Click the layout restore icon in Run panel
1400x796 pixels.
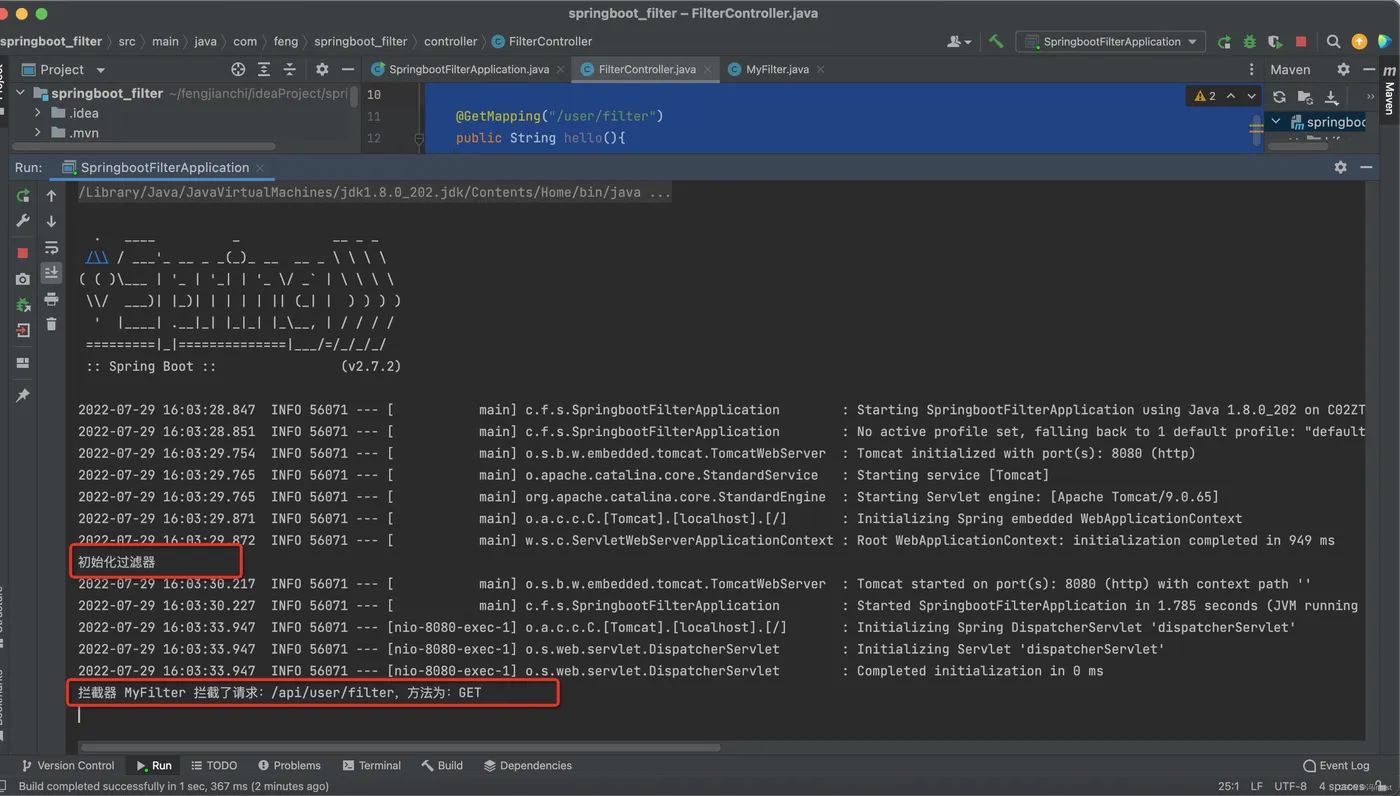23,363
